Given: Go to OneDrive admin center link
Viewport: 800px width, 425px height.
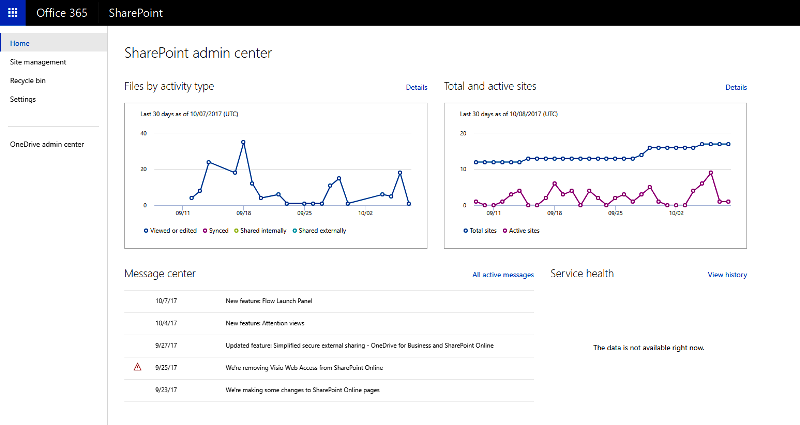Looking at the screenshot, I should [47, 144].
